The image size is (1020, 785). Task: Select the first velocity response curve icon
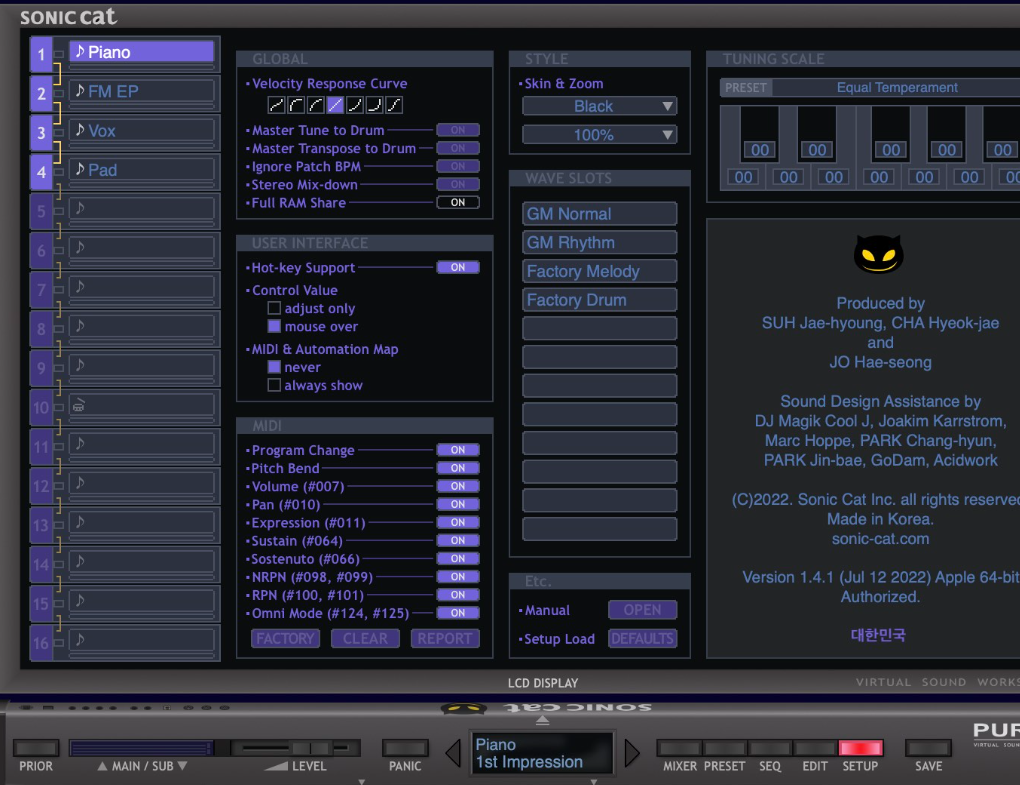tap(276, 105)
